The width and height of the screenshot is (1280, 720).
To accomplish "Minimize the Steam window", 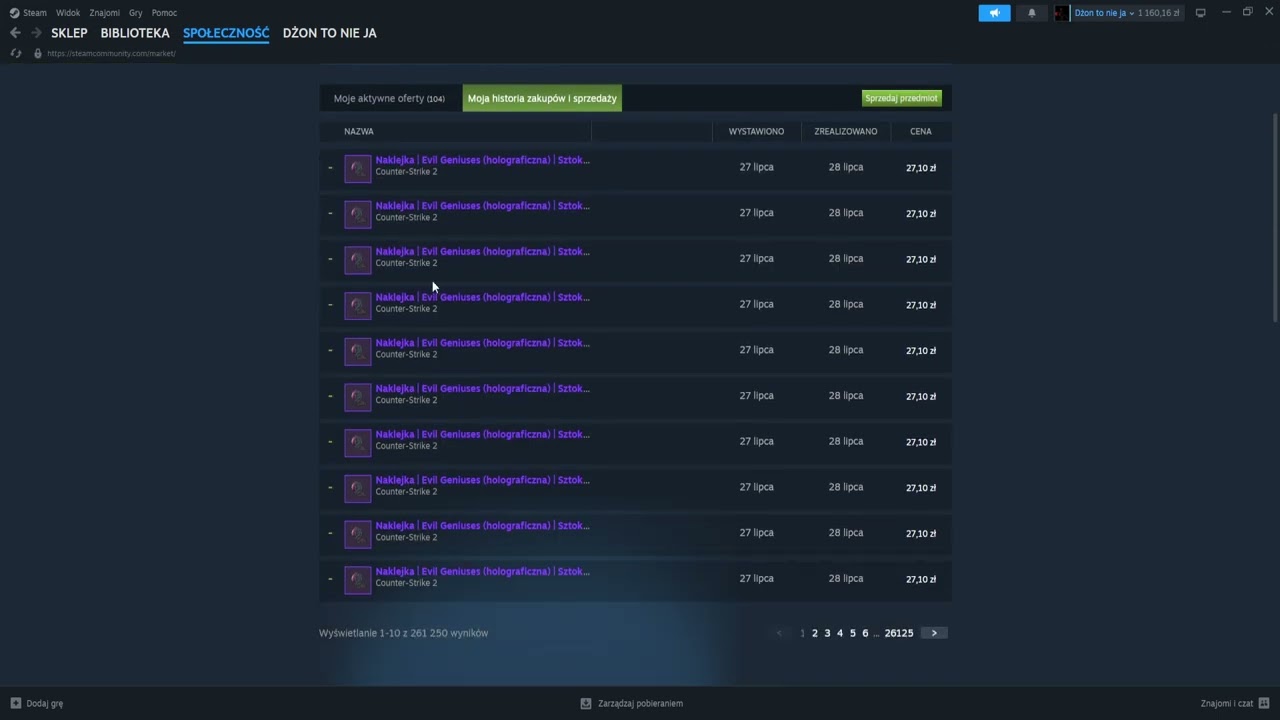I will (1226, 13).
